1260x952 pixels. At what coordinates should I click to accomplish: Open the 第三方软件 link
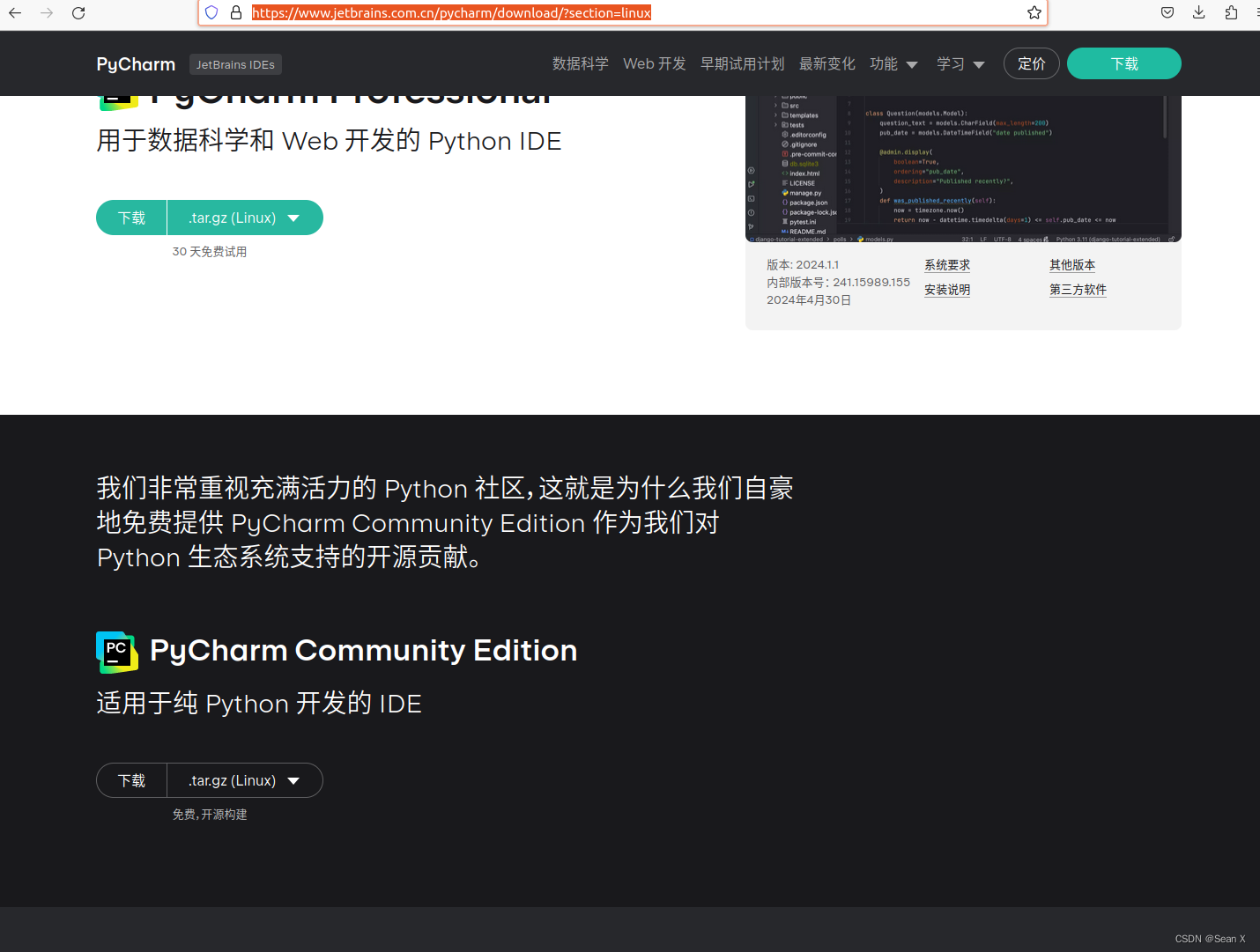click(x=1078, y=290)
